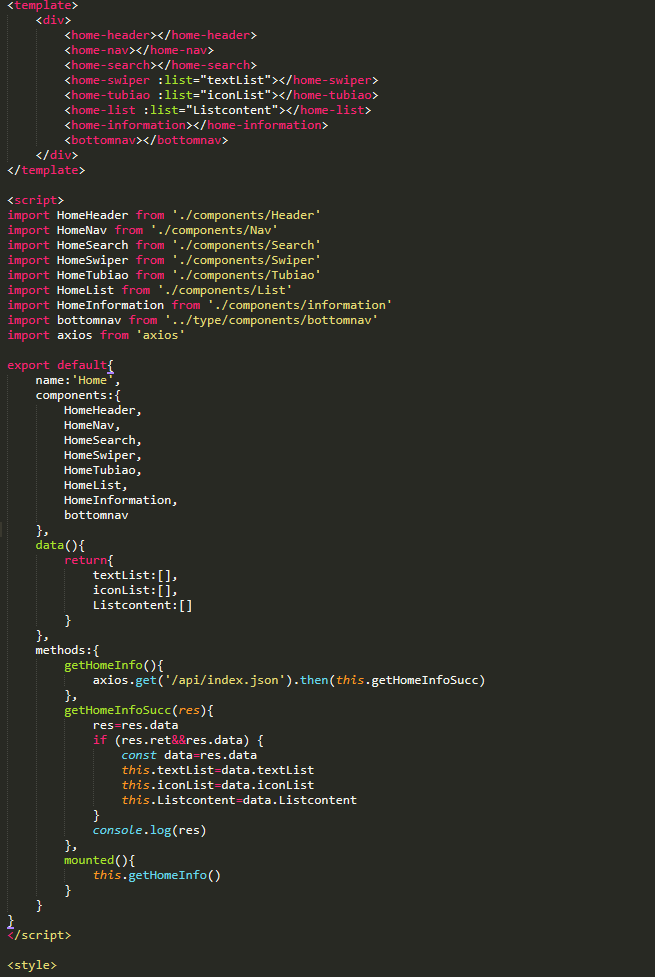
Task: Click the './components/List' import path
Action: click(225, 290)
